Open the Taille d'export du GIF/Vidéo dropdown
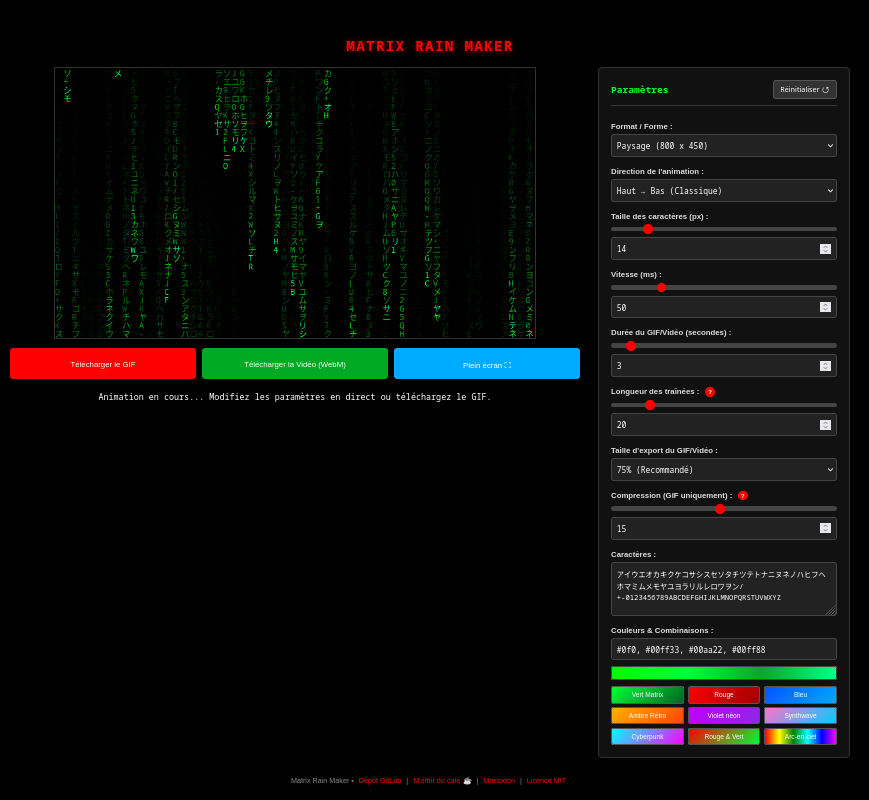The height and width of the screenshot is (800, 869). point(724,470)
